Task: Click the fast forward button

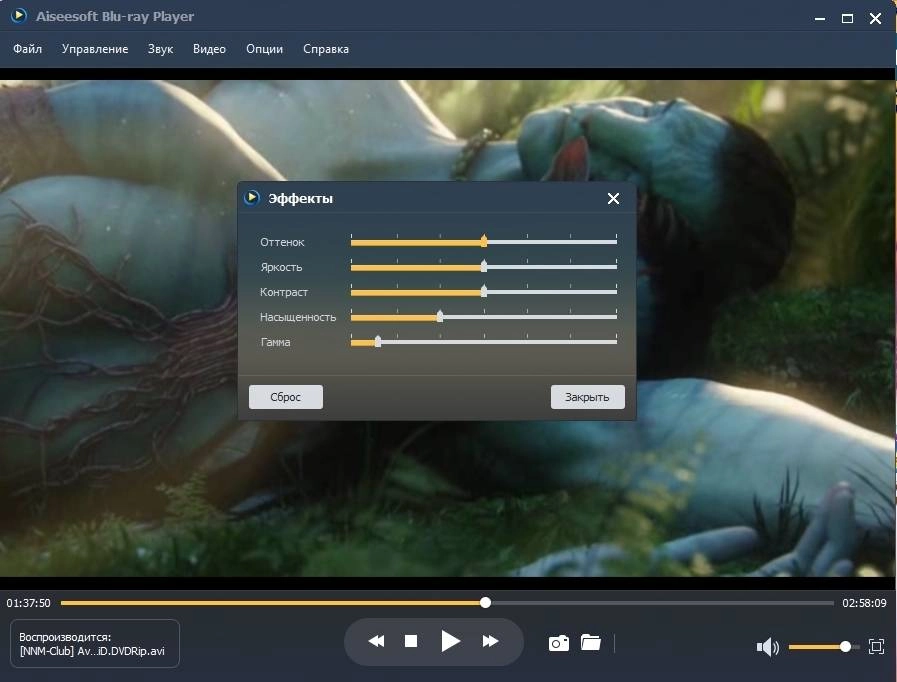Action: pyautogui.click(x=490, y=641)
